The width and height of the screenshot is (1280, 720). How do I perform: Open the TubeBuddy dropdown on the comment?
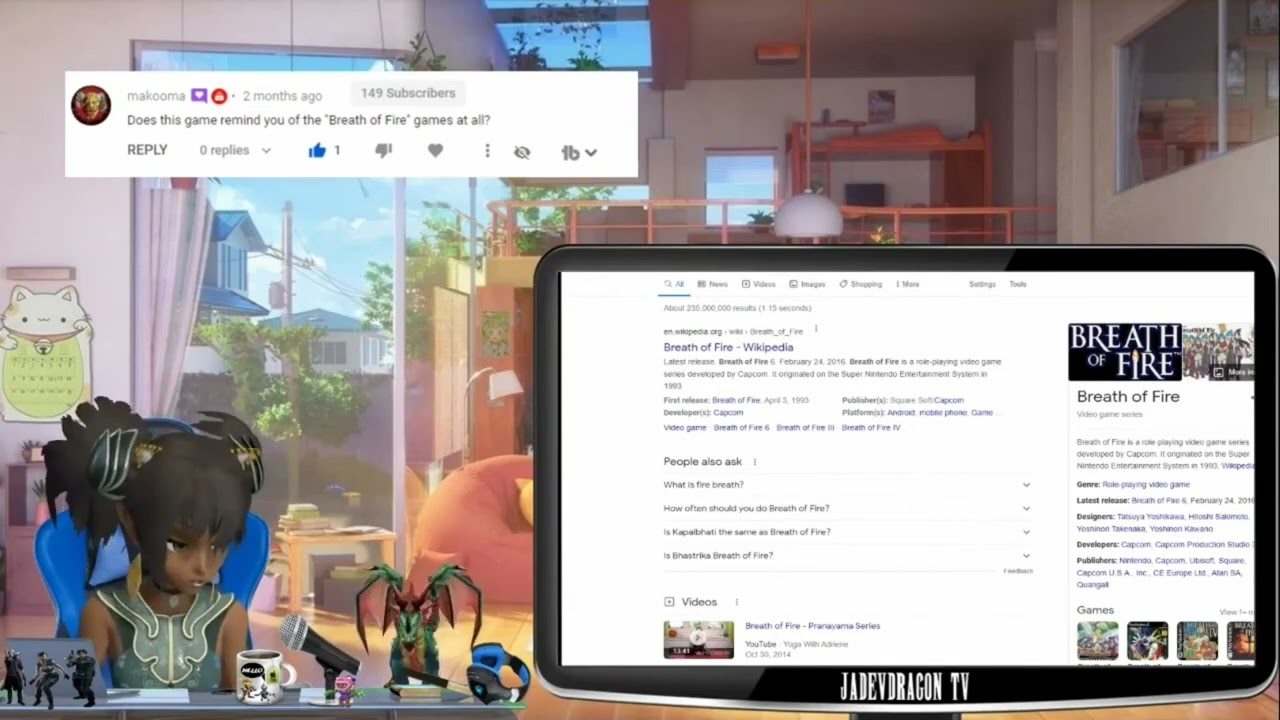click(579, 152)
